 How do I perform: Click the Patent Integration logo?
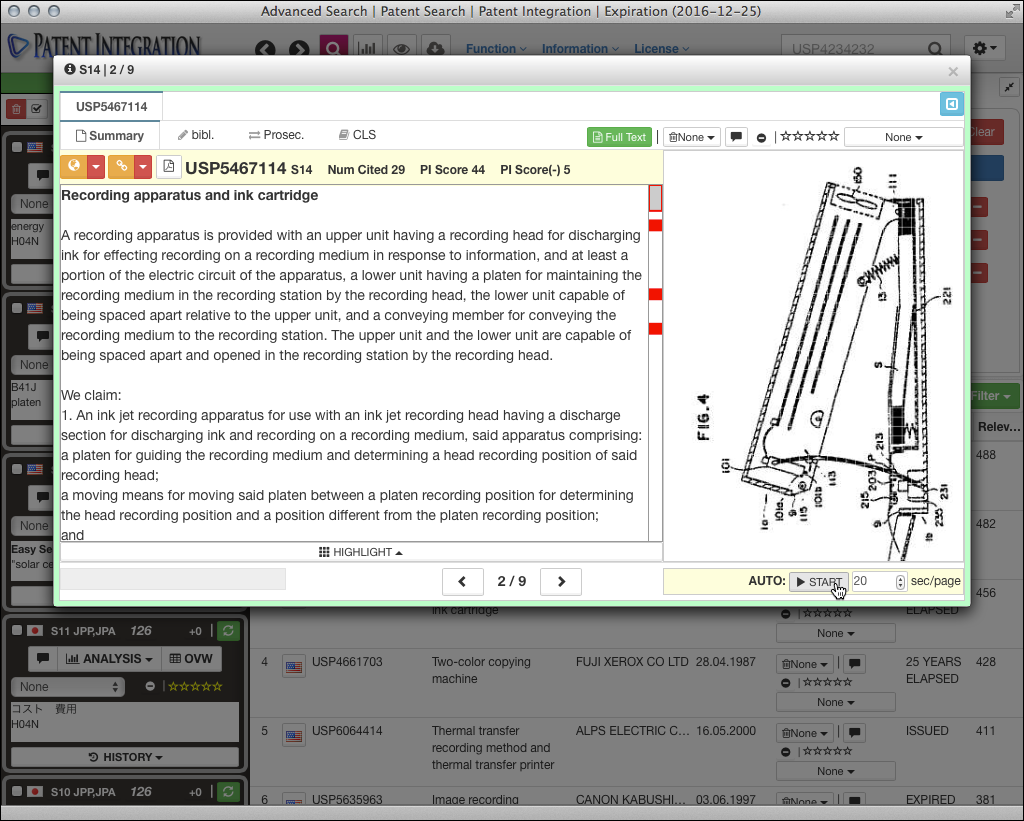pyautogui.click(x=104, y=46)
